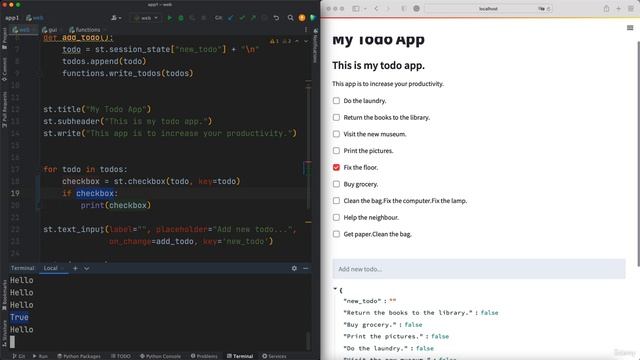The height and width of the screenshot is (360, 640).
Task: Click the orange IDE updates icon
Action: point(302,18)
